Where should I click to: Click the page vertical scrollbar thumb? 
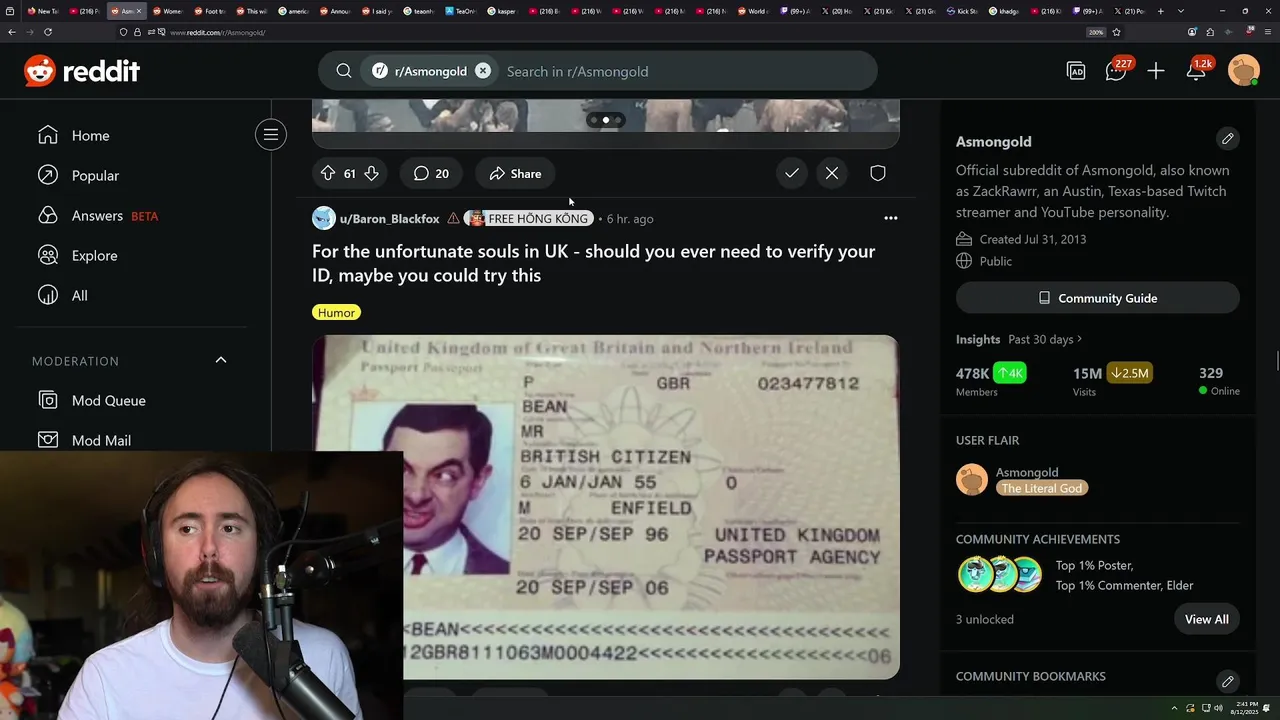coord(1277,362)
